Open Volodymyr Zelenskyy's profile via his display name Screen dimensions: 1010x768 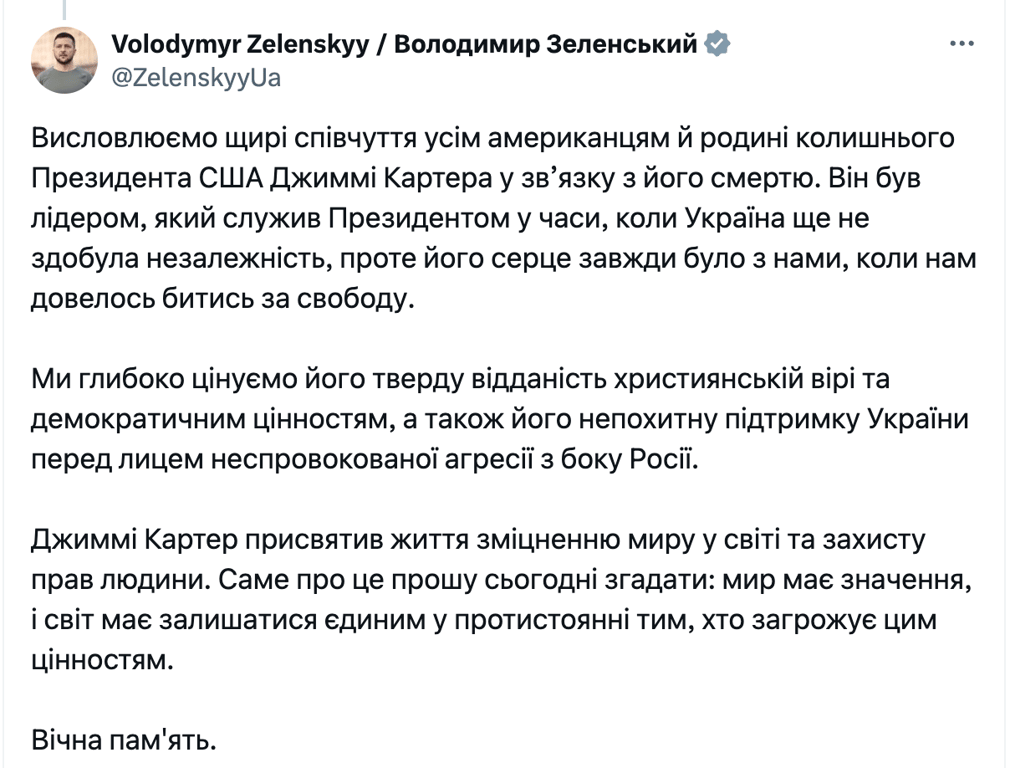pos(400,44)
